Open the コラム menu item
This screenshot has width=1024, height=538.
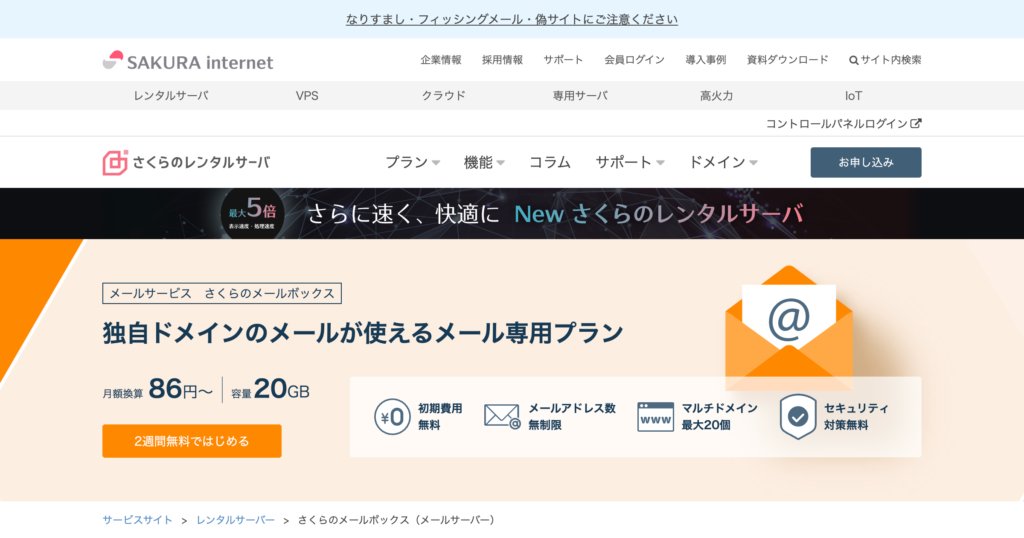pos(550,162)
